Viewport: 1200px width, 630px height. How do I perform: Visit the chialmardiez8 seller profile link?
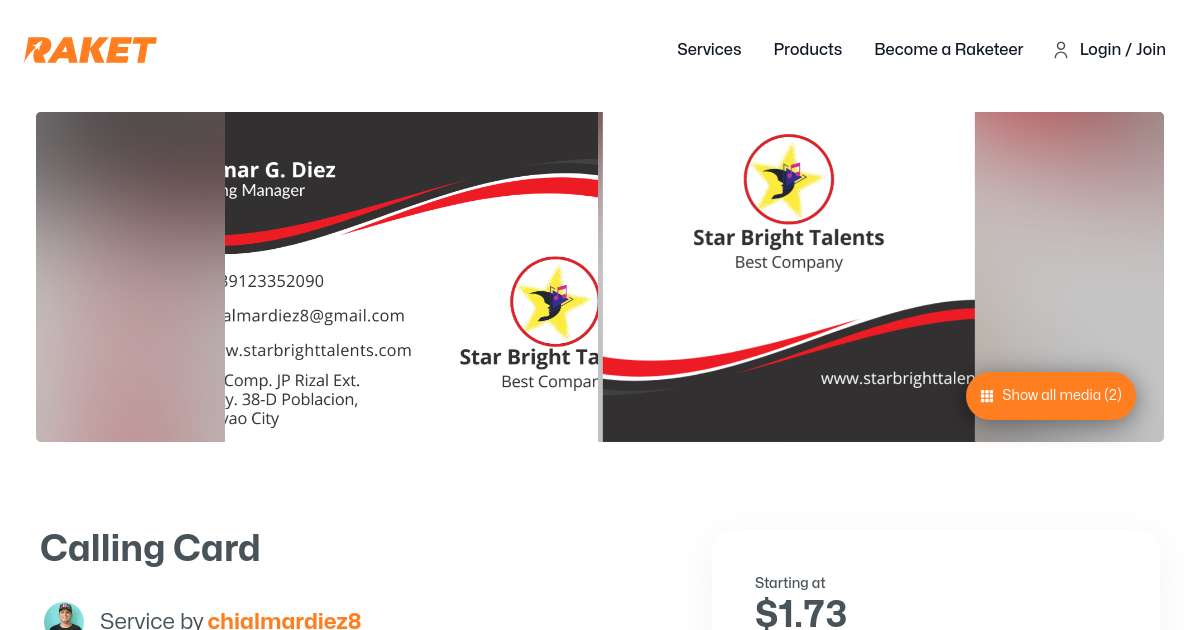(x=284, y=620)
